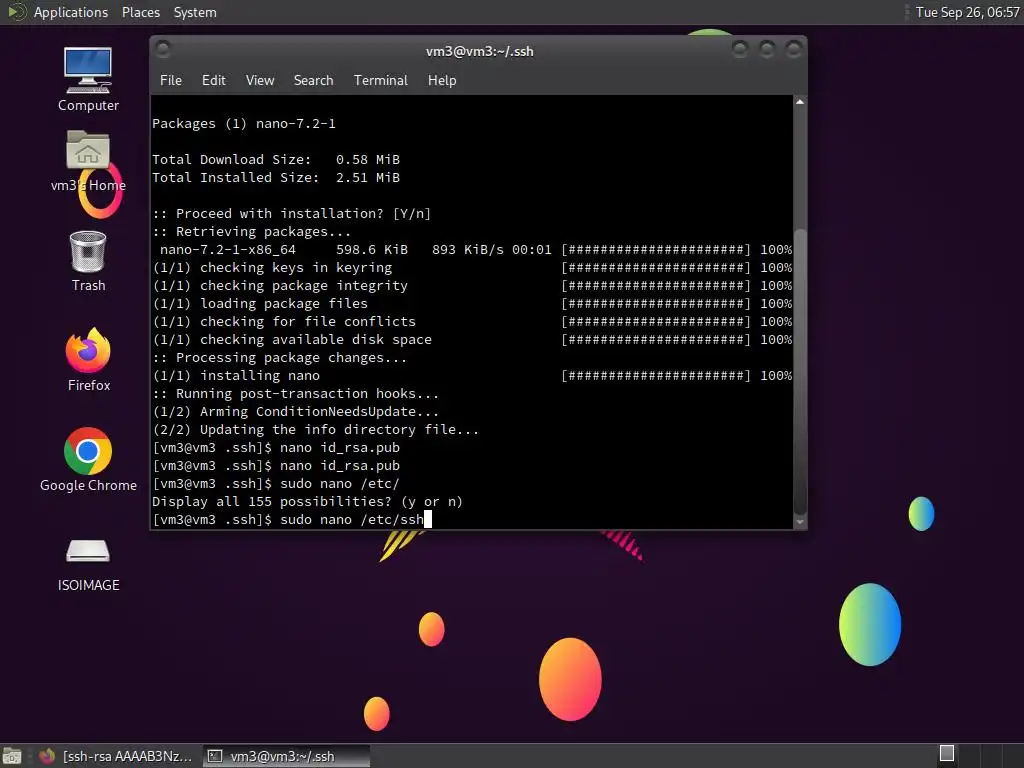The height and width of the screenshot is (768, 1024).
Task: Click 'Proceed with installation? [Y/n]' line
Action: point(292,214)
